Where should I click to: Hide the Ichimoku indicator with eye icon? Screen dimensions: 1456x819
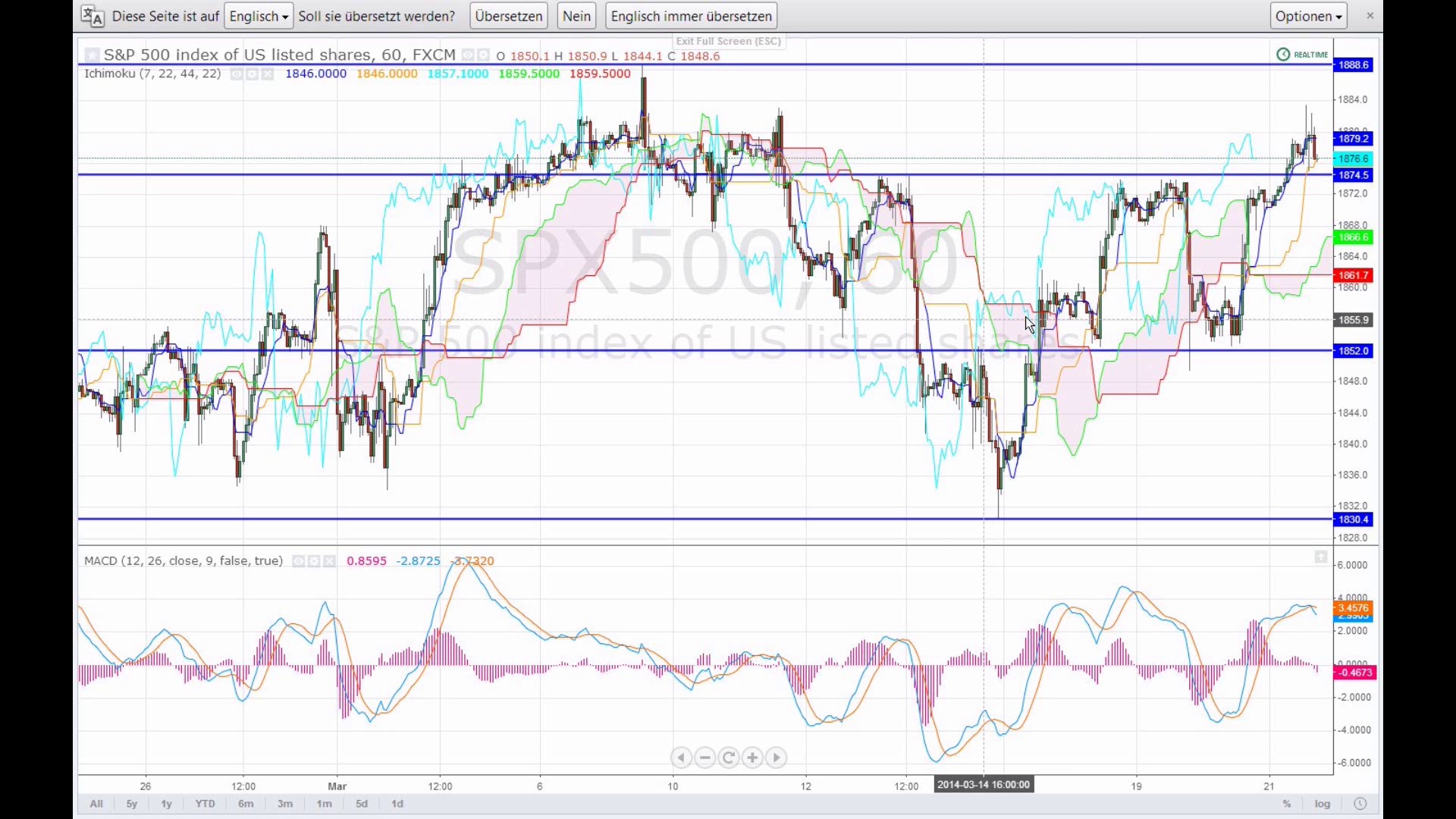tap(237, 74)
